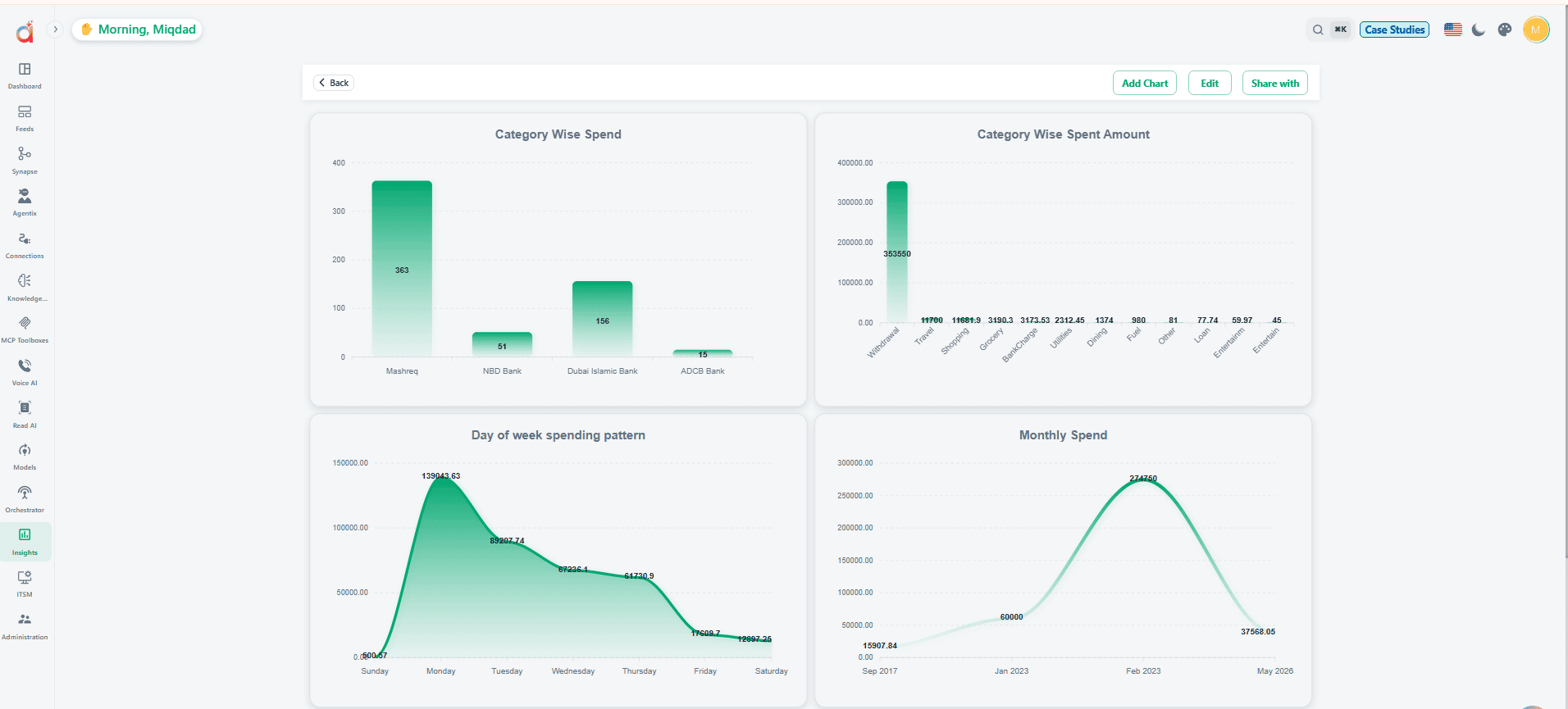Screen dimensions: 1568x709
Task: Click the 67236.1 Wednesday data label
Action: 573,570
